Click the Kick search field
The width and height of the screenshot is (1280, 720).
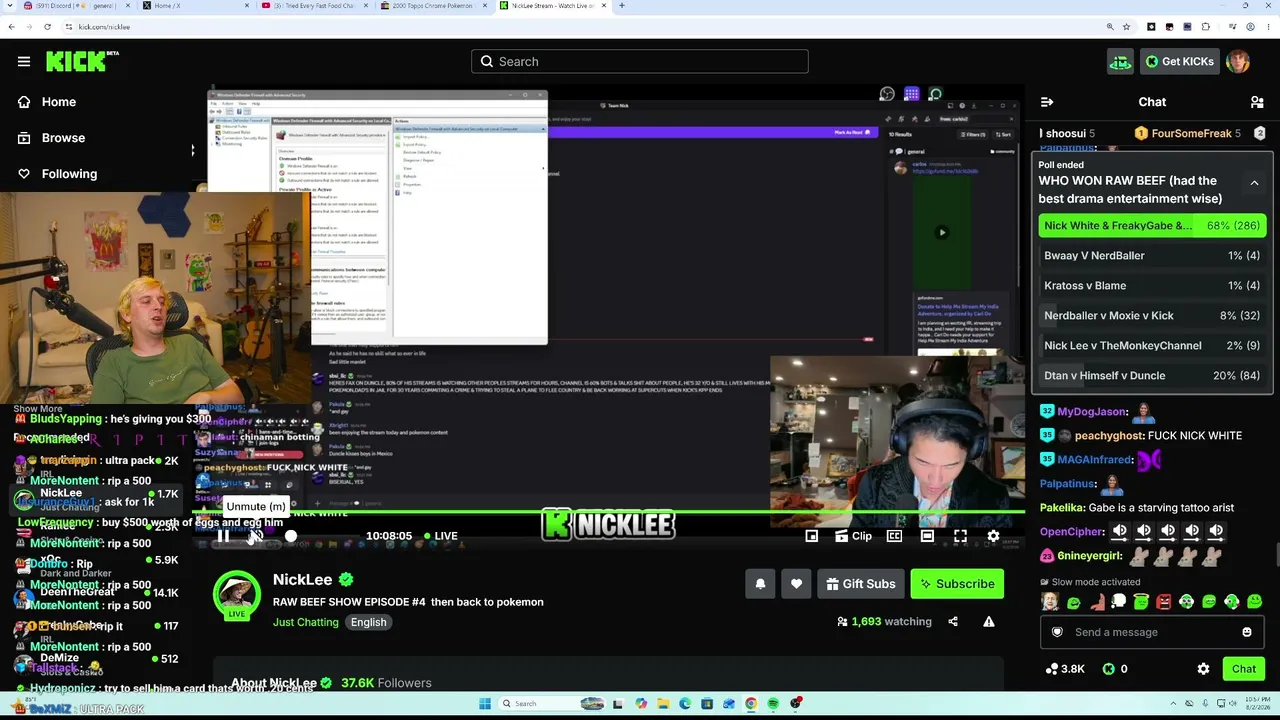(x=640, y=62)
